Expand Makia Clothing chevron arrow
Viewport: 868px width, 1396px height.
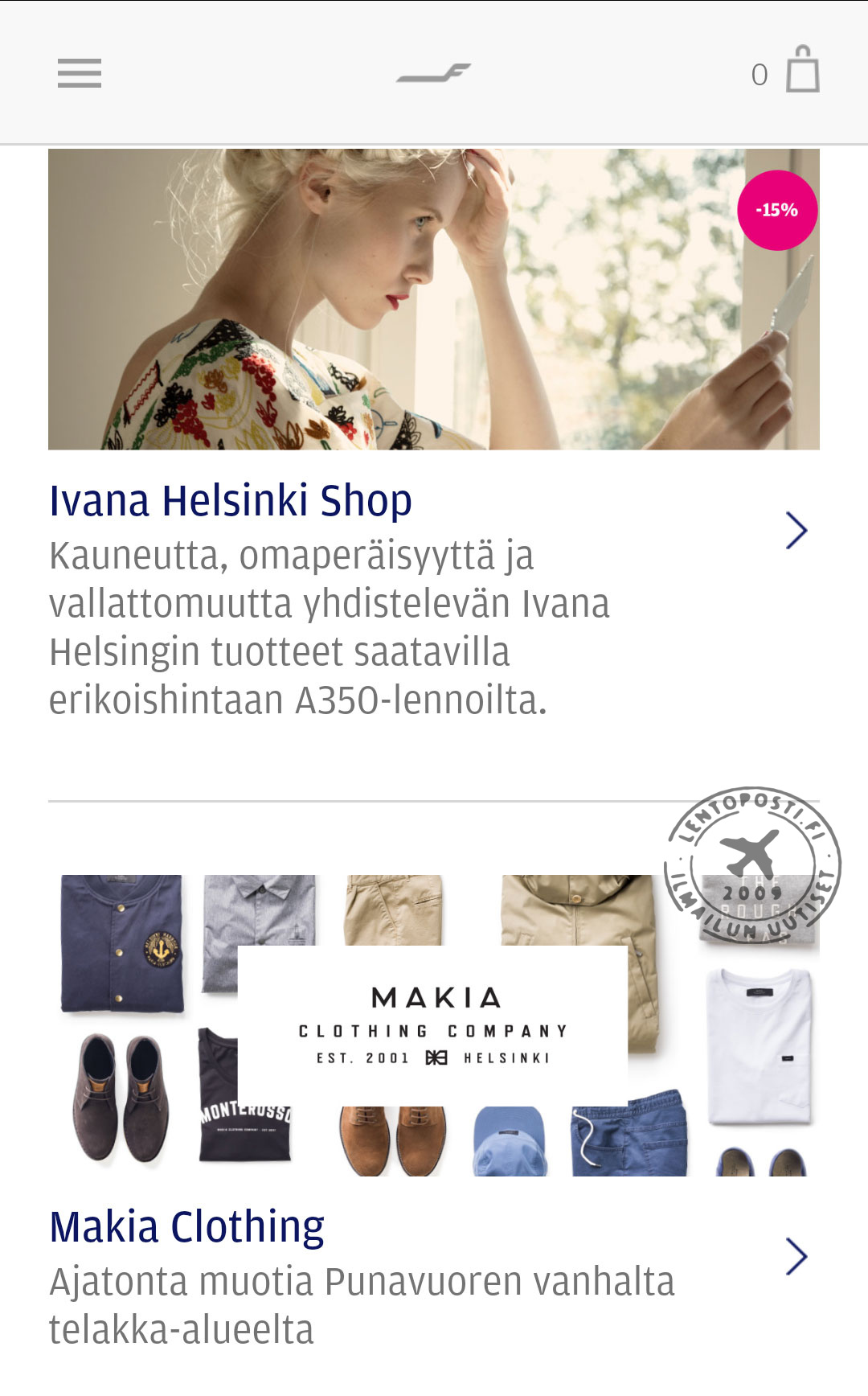796,1256
